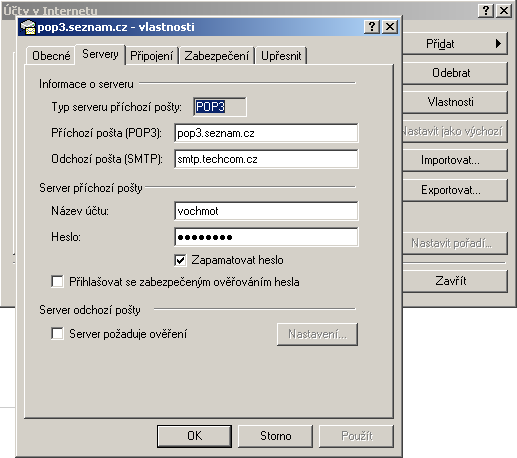Screen dimensions: 517x458
Task: Go to the Upřesnit tab
Action: pos(281,56)
